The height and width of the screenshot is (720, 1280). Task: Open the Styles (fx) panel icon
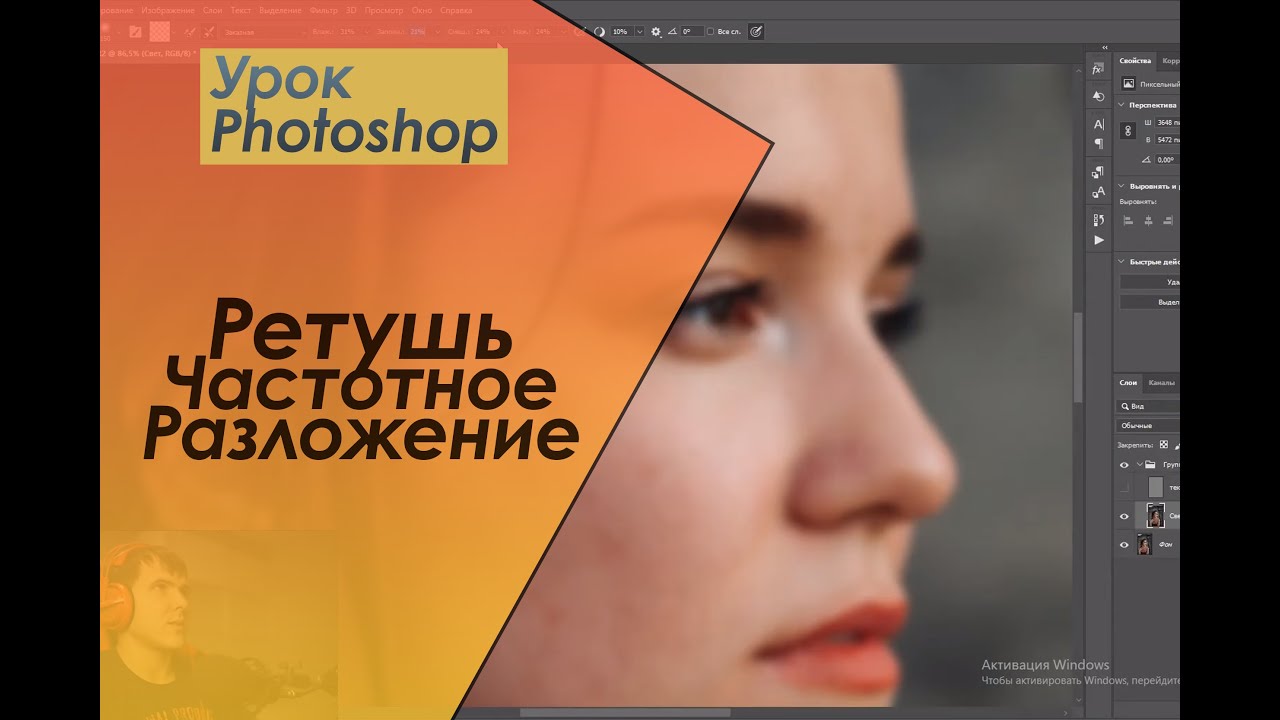1097,69
